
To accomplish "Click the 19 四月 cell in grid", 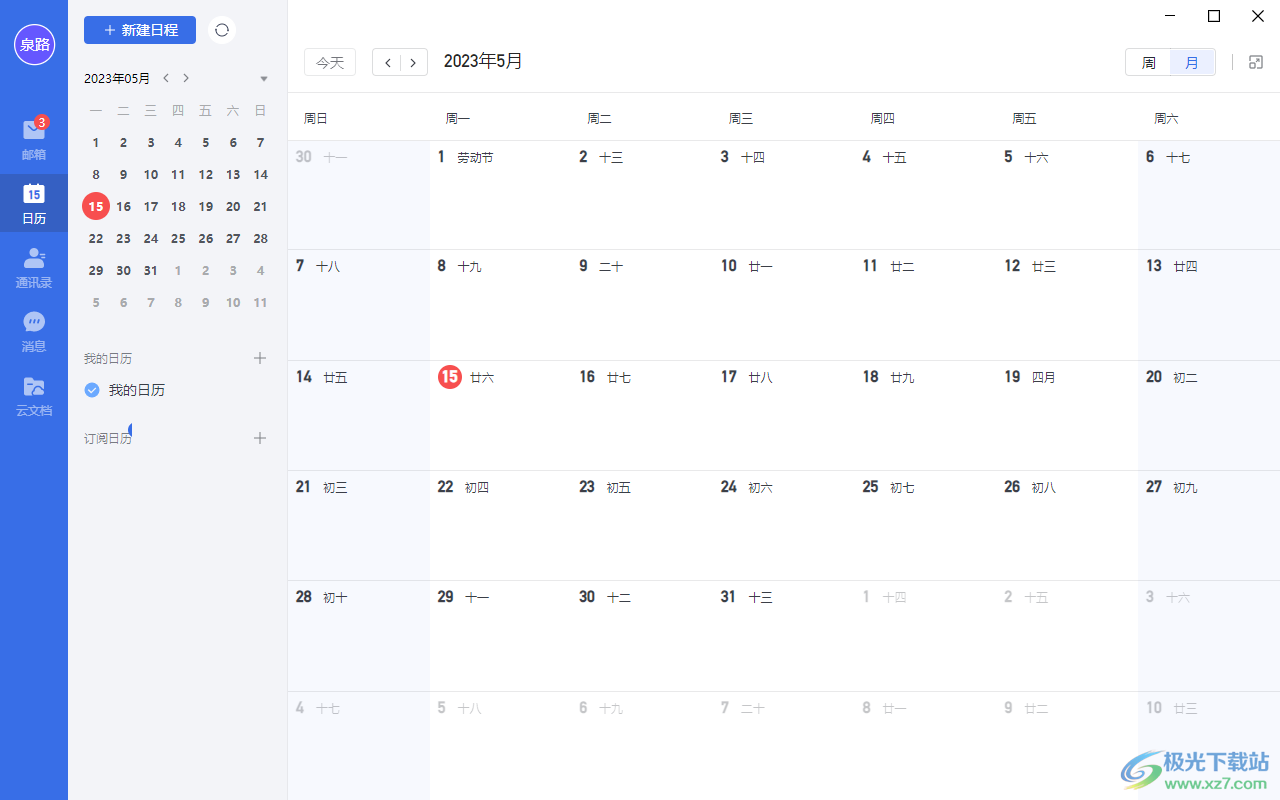I will [x=1067, y=415].
